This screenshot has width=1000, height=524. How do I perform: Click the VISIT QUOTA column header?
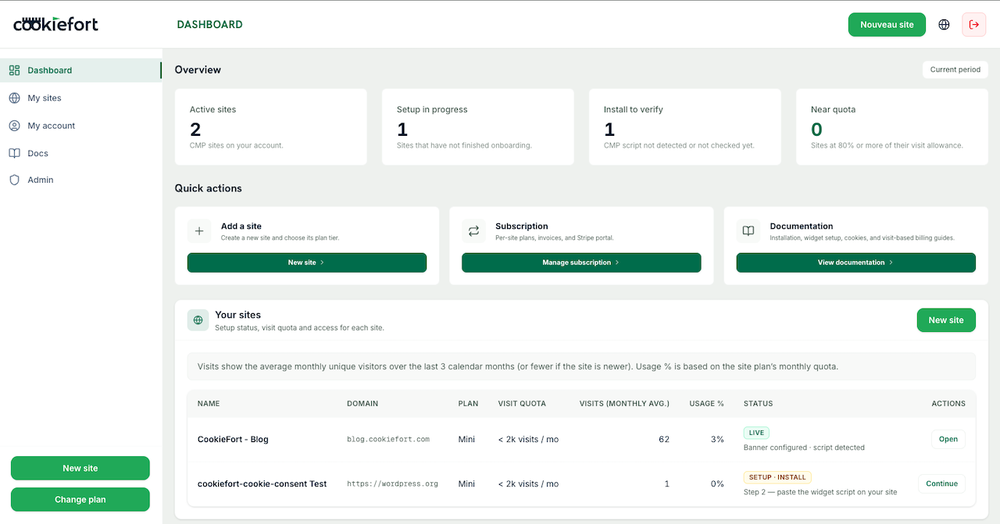(522, 404)
